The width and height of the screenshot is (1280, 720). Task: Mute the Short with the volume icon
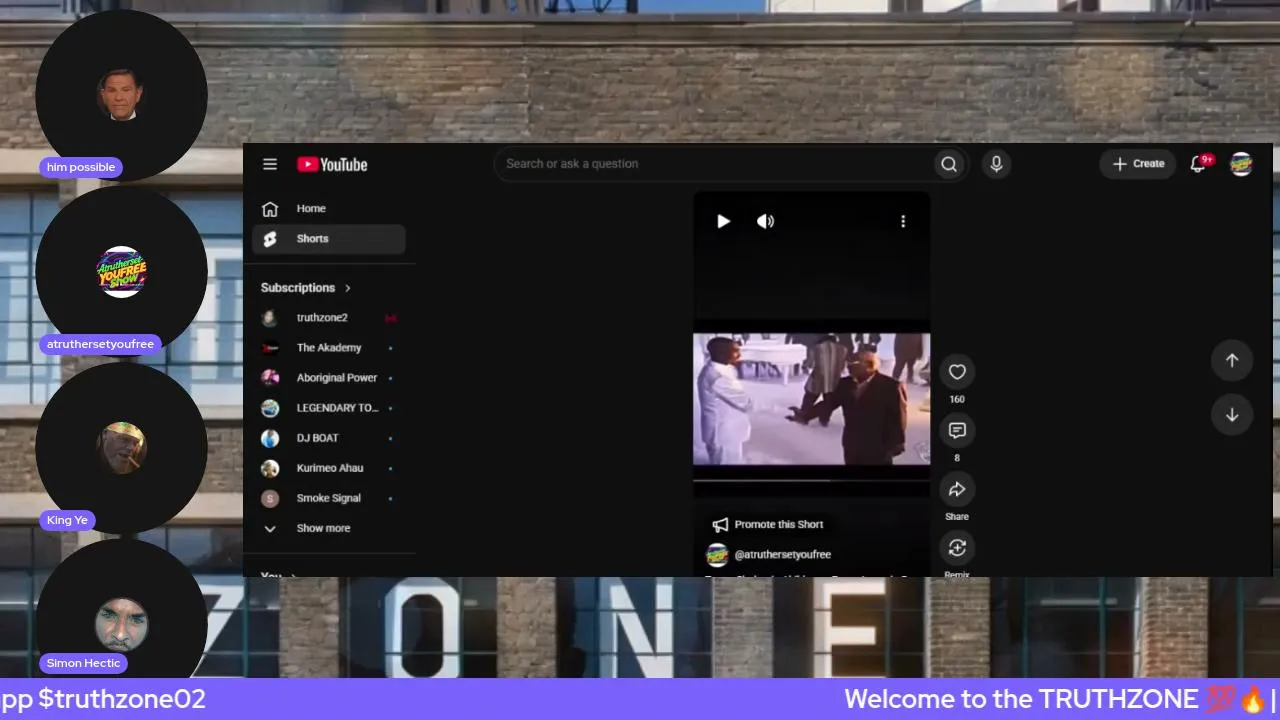click(765, 221)
